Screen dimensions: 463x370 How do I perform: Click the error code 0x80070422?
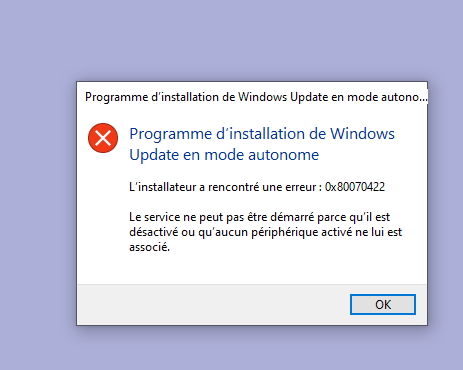point(355,187)
